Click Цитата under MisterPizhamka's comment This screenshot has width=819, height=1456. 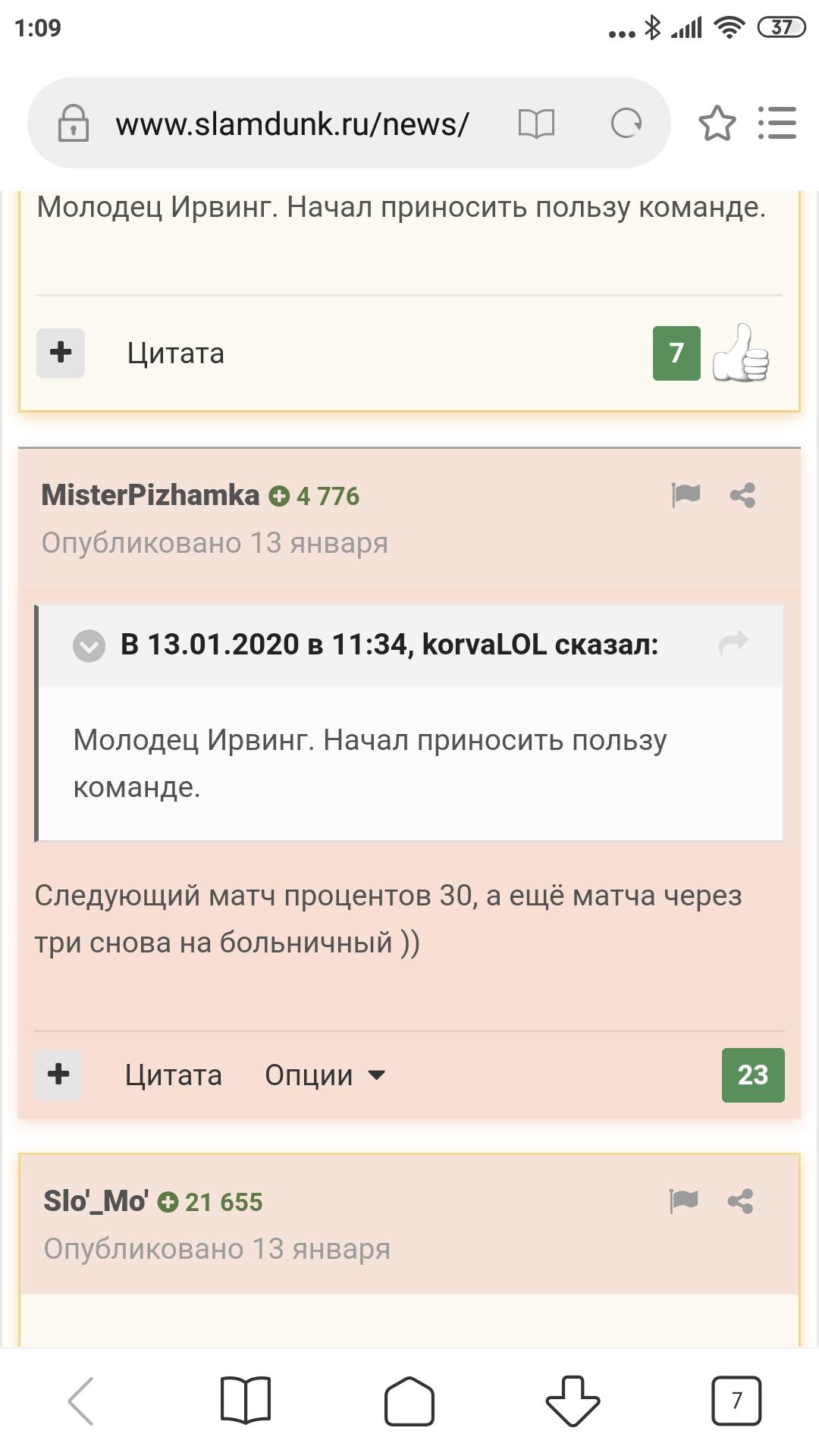pos(174,1075)
